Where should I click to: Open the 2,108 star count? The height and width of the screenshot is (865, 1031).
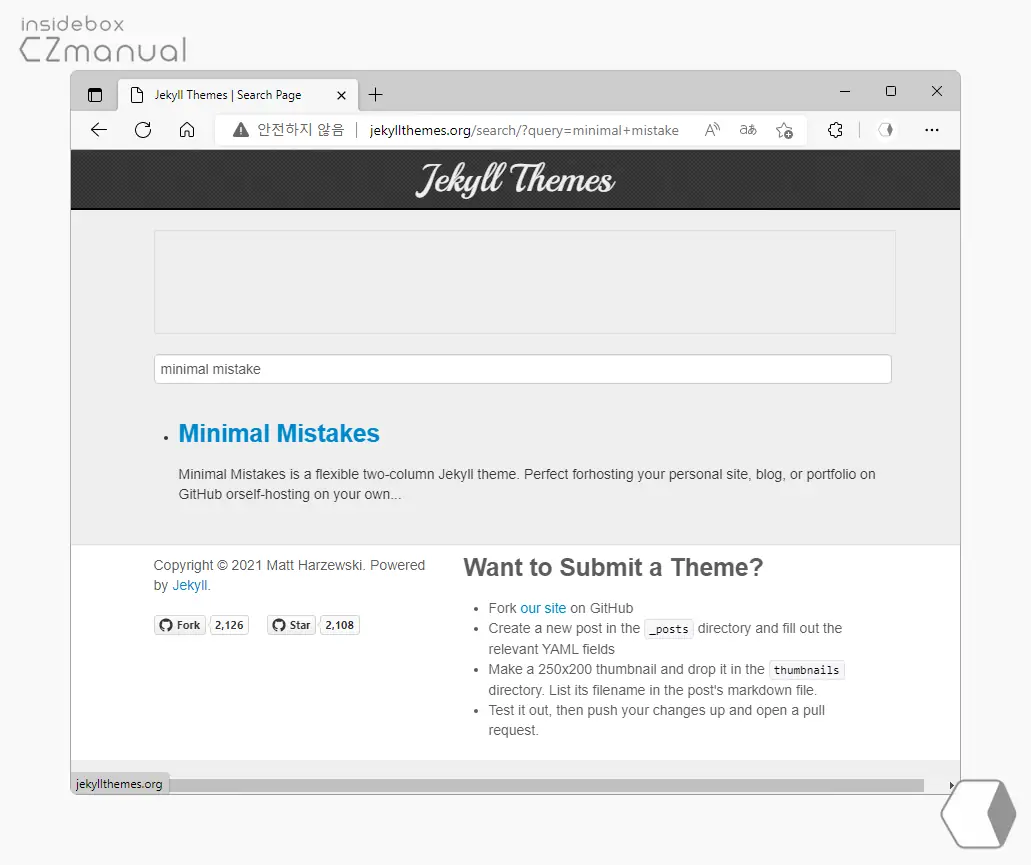coord(339,625)
